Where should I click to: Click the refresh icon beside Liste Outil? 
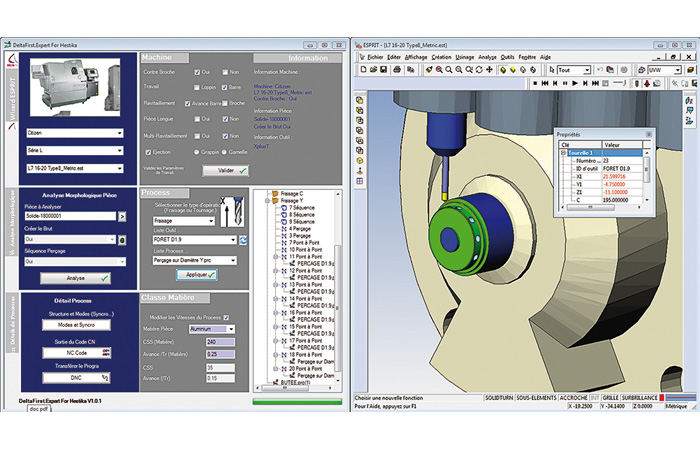pos(243,240)
